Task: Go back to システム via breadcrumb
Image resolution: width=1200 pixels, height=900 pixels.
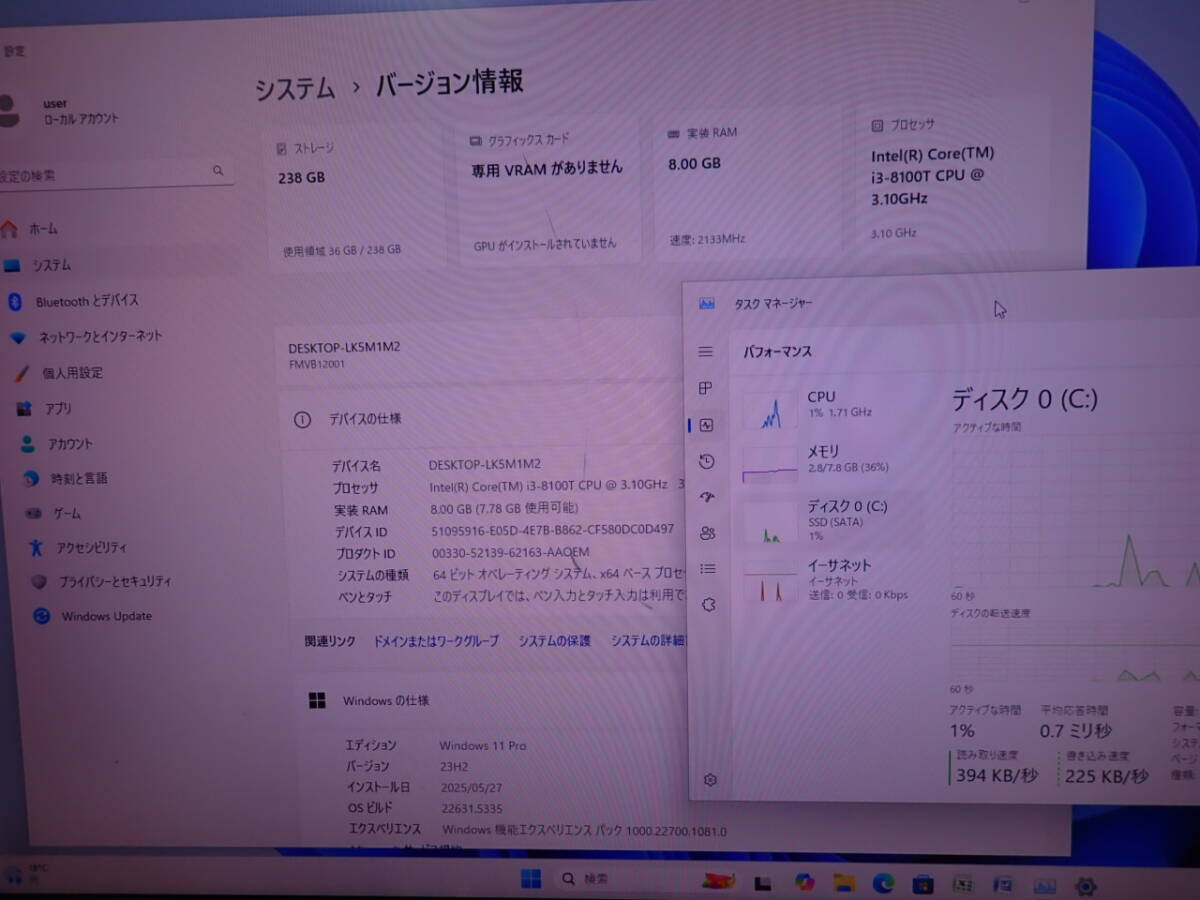Action: click(x=295, y=88)
